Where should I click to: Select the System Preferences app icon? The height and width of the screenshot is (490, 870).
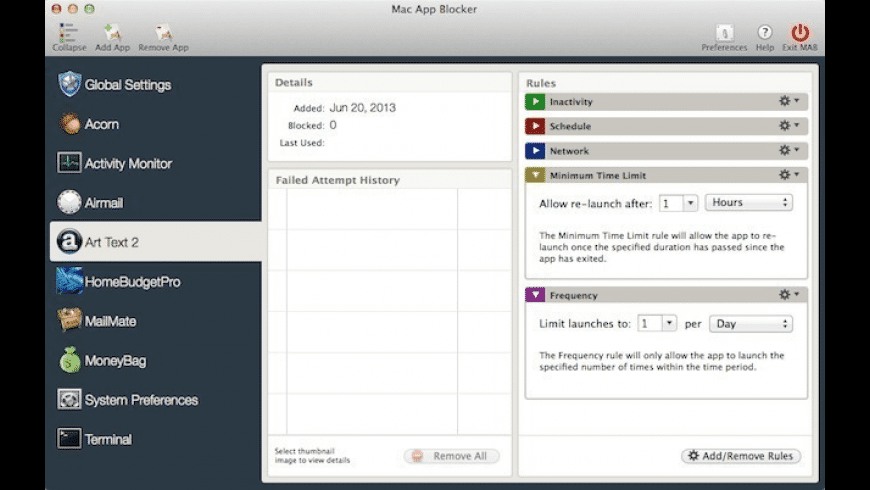pos(69,399)
